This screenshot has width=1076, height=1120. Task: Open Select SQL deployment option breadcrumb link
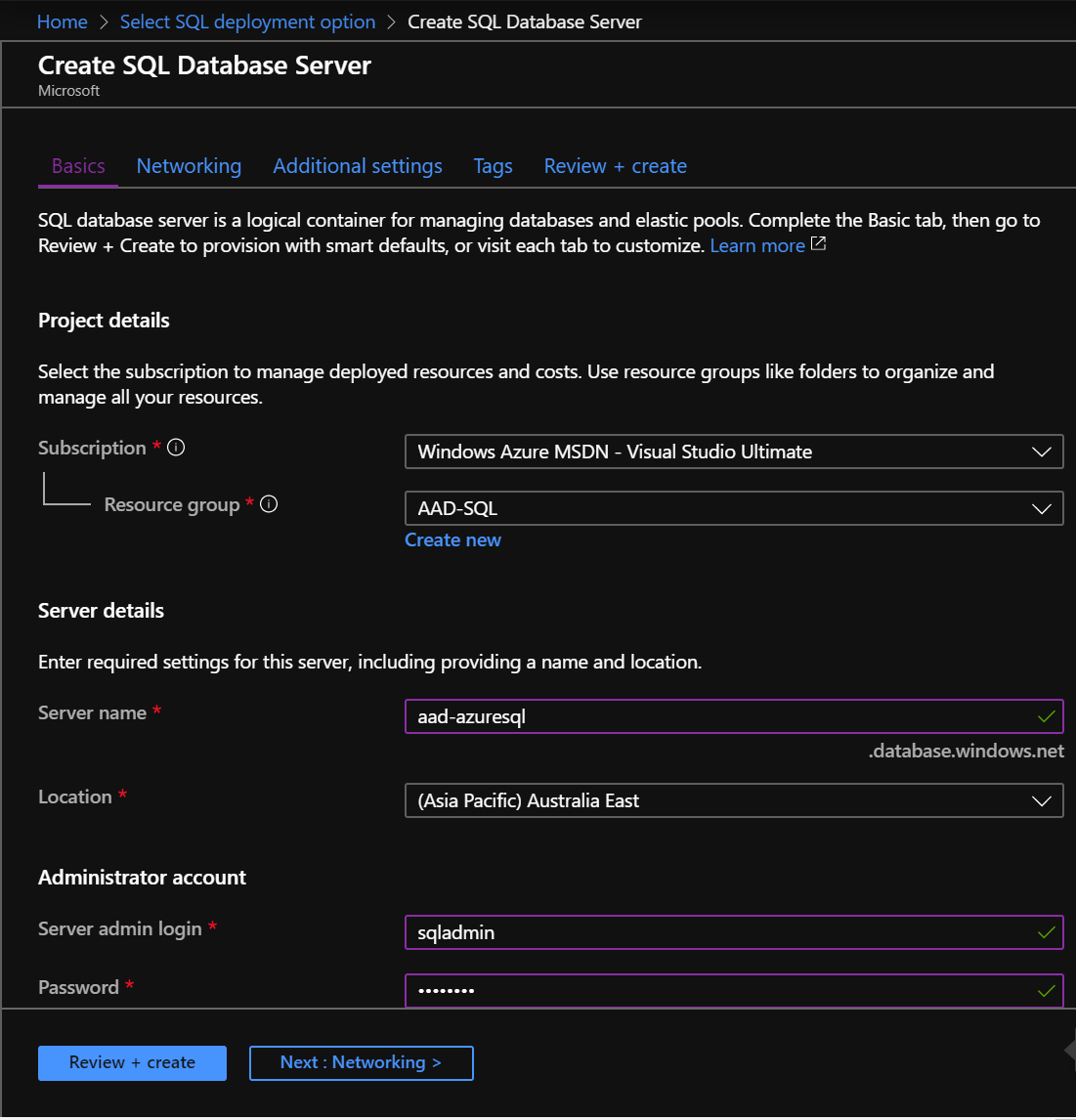tap(246, 21)
